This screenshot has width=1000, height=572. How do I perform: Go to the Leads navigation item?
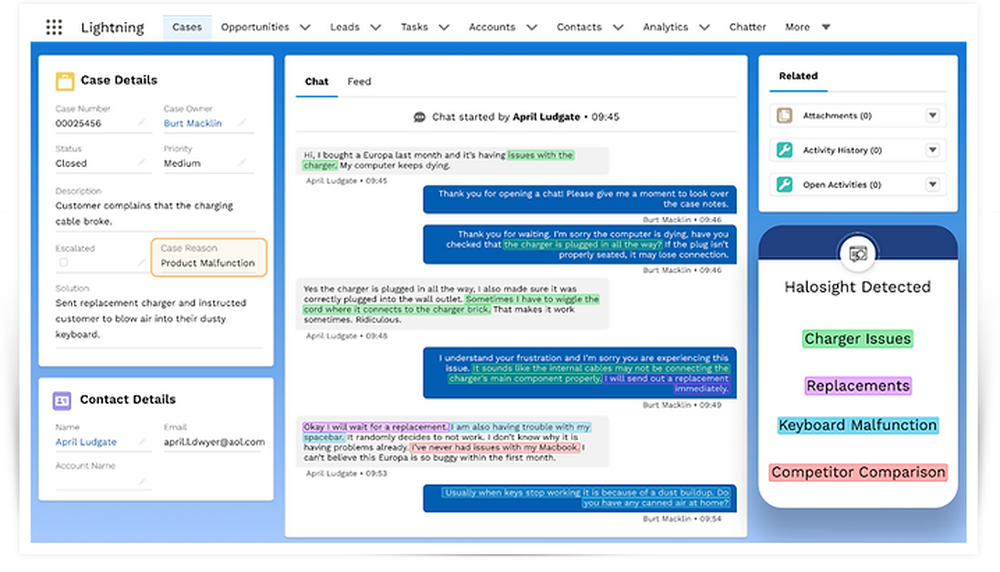point(344,27)
